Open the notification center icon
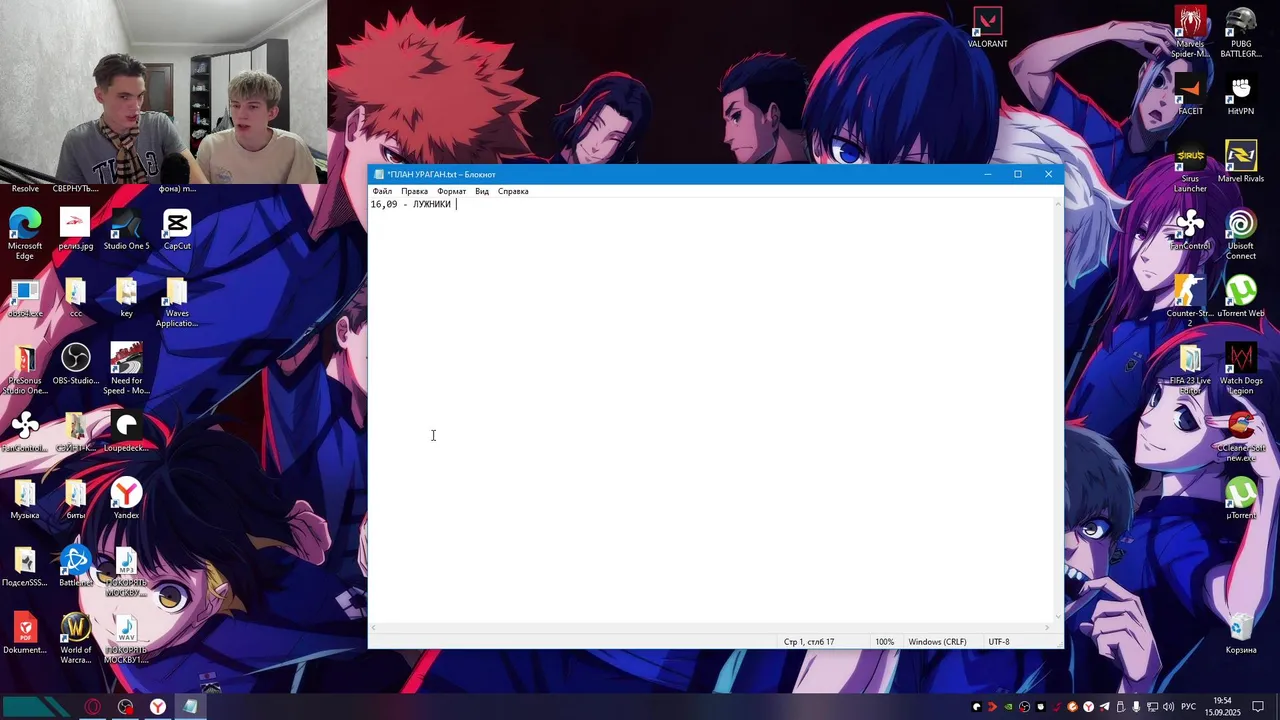Image resolution: width=1280 pixels, height=720 pixels. tap(1258, 707)
